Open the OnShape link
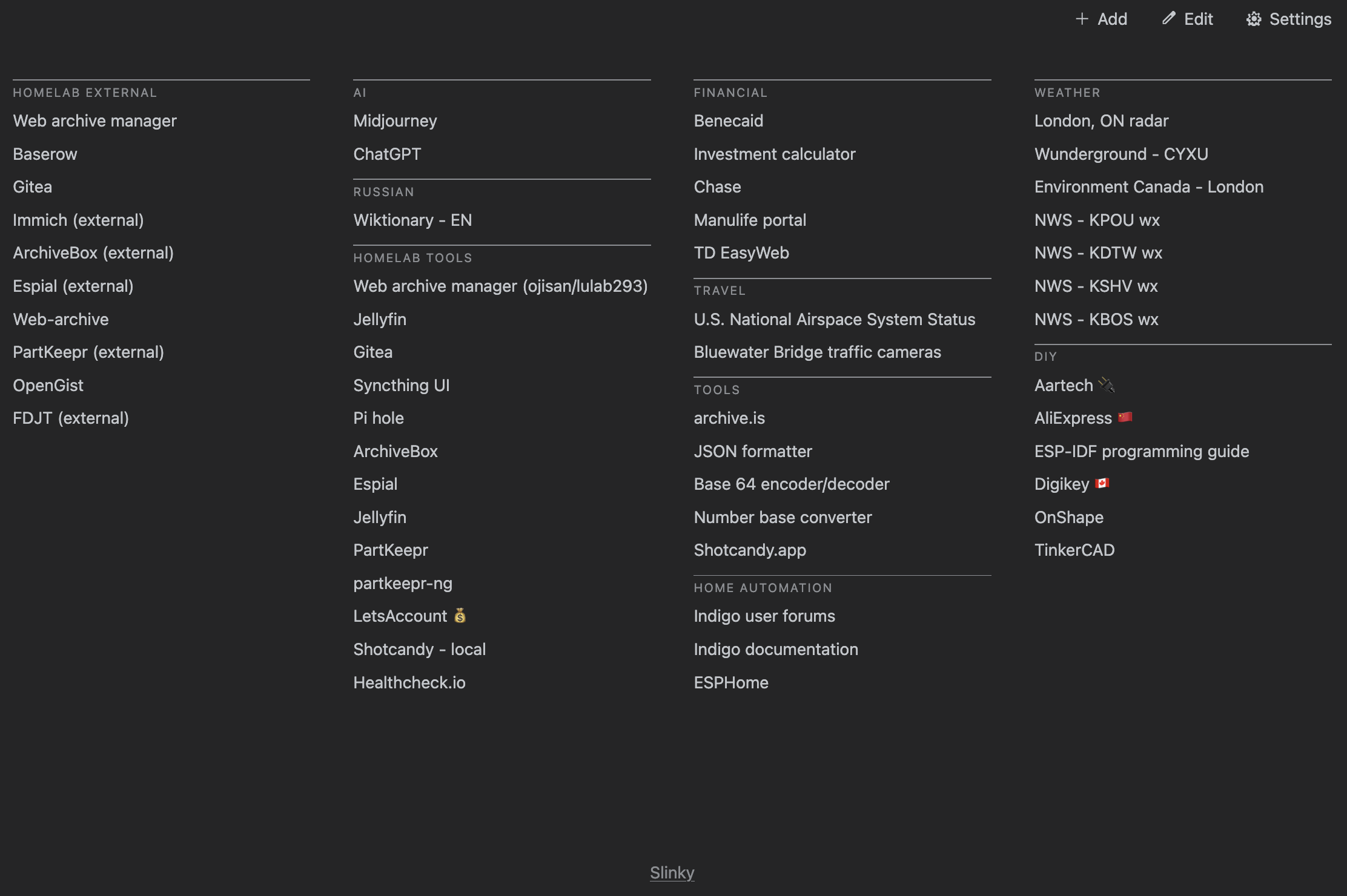Screen dimensions: 1347x896 [x=1069, y=517]
